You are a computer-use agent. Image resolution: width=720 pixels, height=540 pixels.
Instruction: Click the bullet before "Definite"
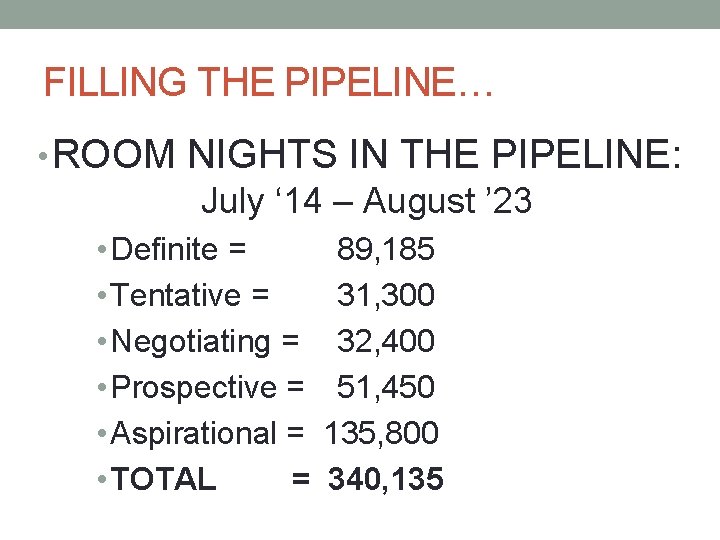pyautogui.click(x=104, y=249)
